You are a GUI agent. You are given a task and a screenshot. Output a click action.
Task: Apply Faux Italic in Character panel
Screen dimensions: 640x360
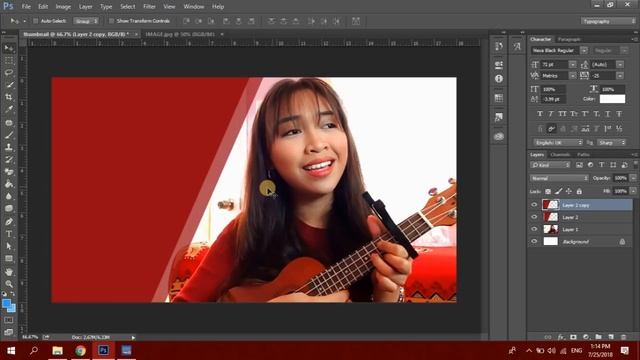click(x=551, y=114)
